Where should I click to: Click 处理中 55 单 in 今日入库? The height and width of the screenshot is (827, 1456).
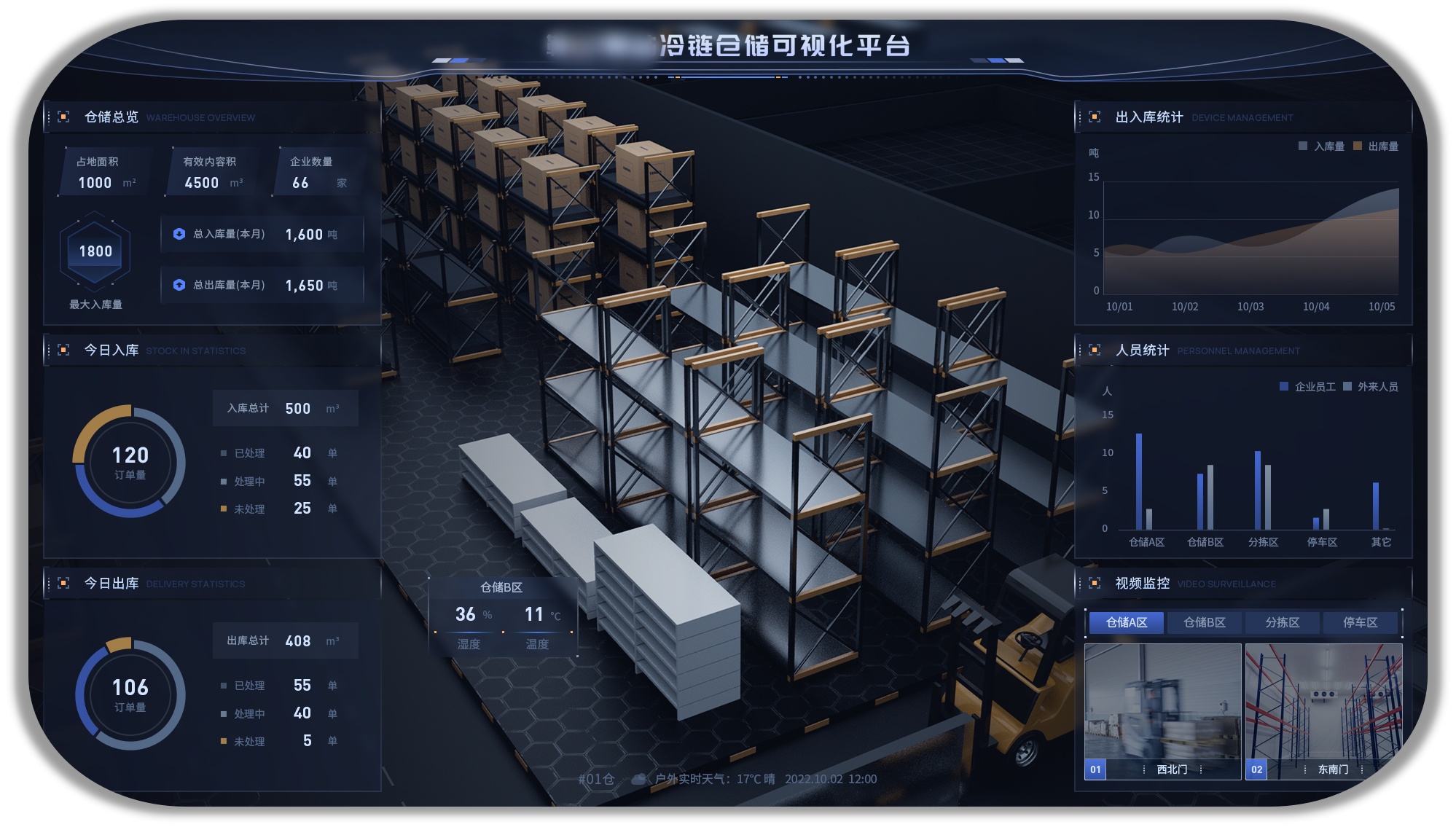pos(279,481)
